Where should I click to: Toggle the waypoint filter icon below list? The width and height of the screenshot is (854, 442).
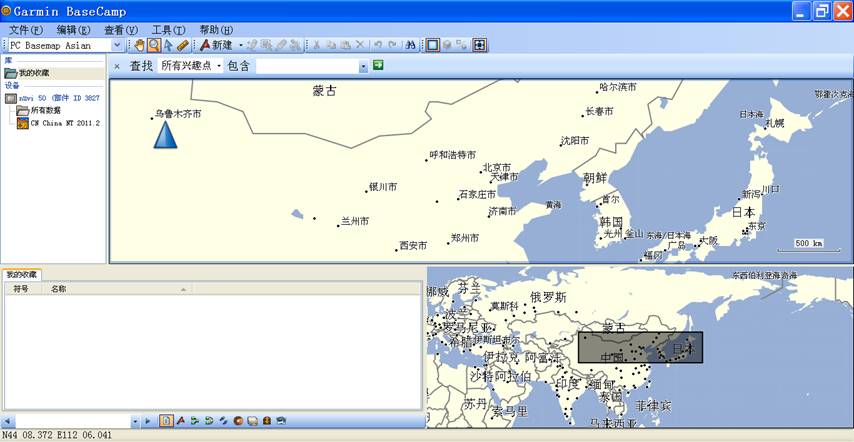click(181, 421)
